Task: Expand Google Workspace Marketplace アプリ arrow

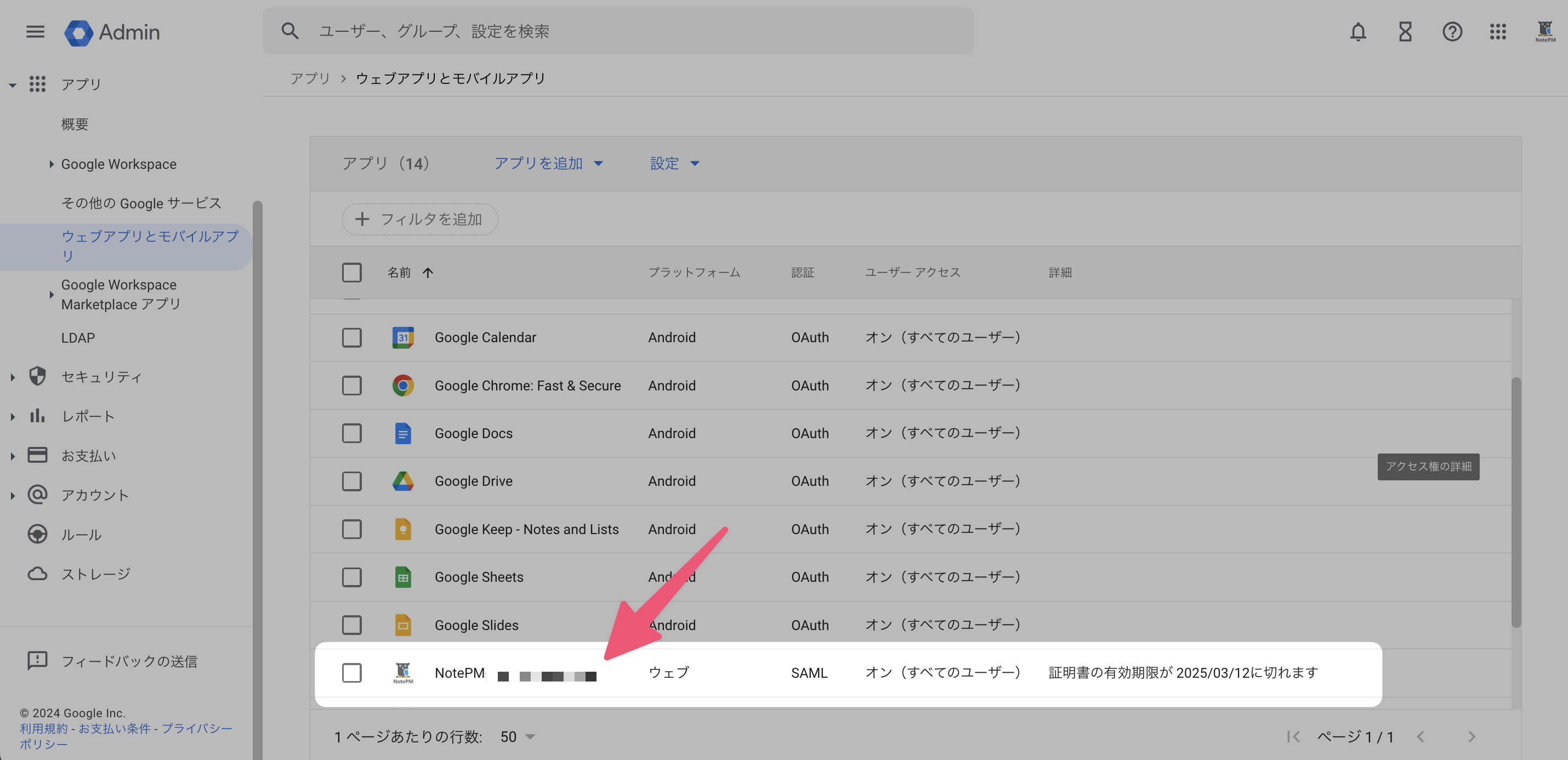Action: tap(51, 295)
